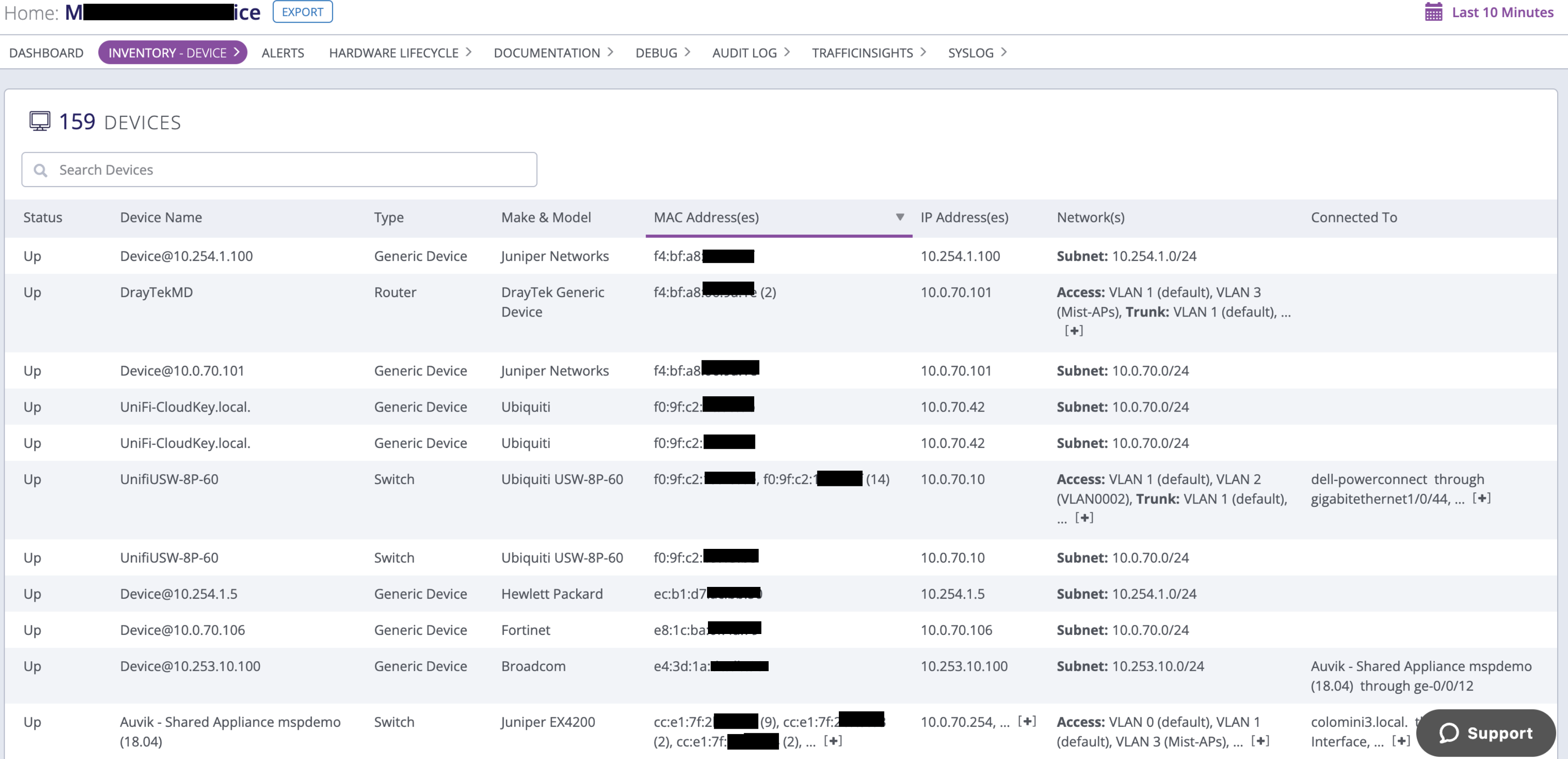Click Subnet 10.253.10.0/24 cell
The height and width of the screenshot is (759, 1568).
pyautogui.click(x=1130, y=667)
